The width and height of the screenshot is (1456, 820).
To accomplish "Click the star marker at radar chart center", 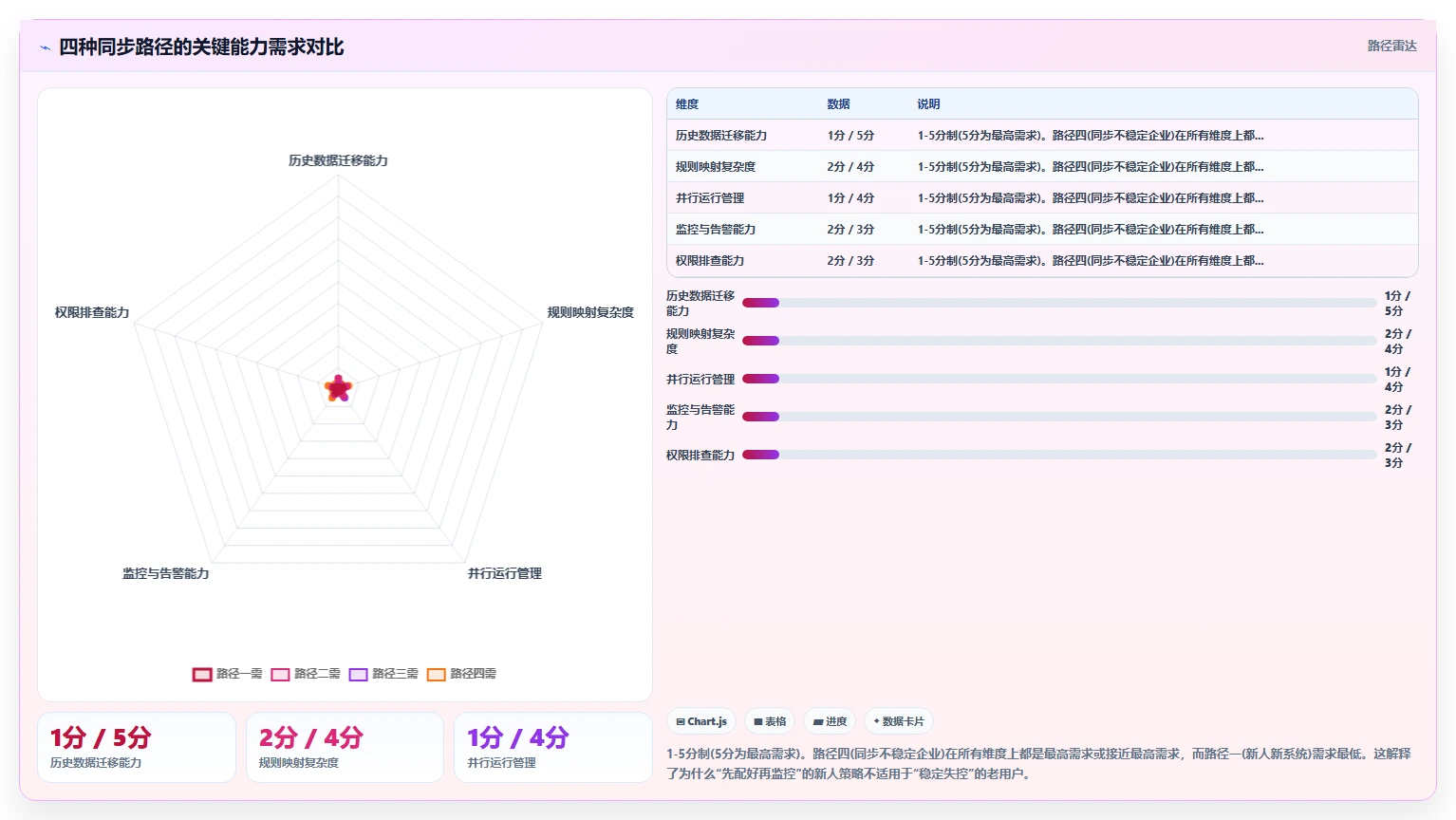I will click(338, 388).
